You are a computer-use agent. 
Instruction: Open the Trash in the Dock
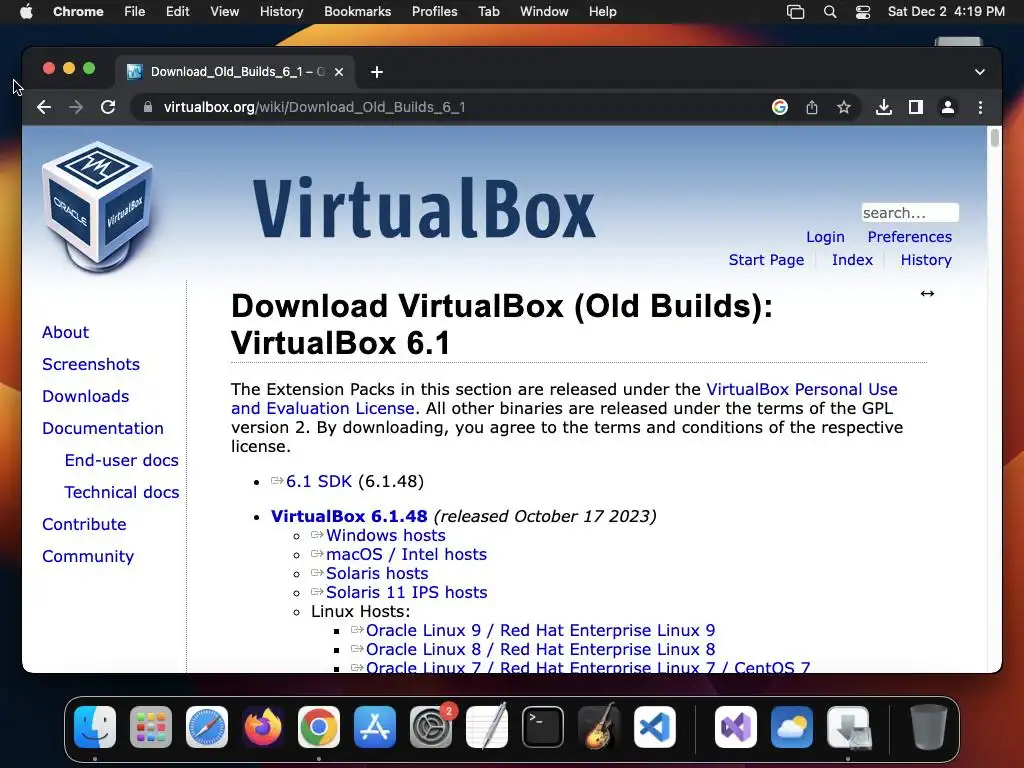tap(928, 727)
